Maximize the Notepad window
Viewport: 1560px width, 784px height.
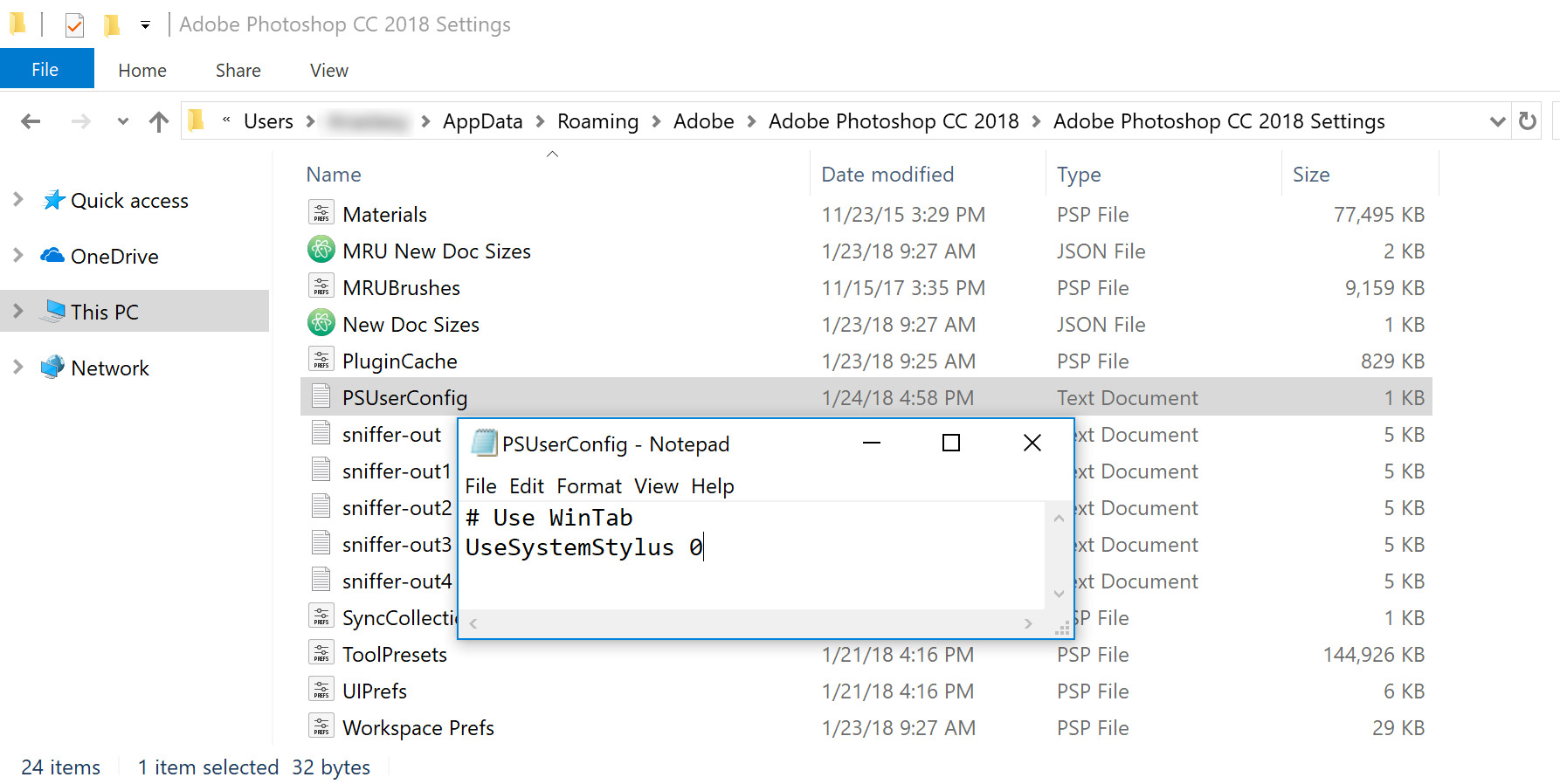click(951, 443)
